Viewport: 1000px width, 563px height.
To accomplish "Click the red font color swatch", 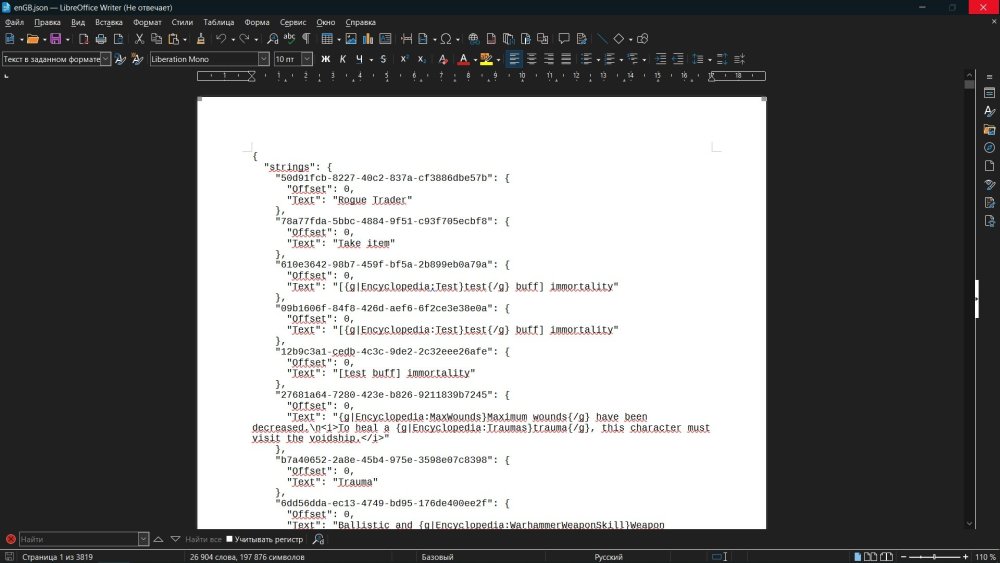I will [463, 59].
